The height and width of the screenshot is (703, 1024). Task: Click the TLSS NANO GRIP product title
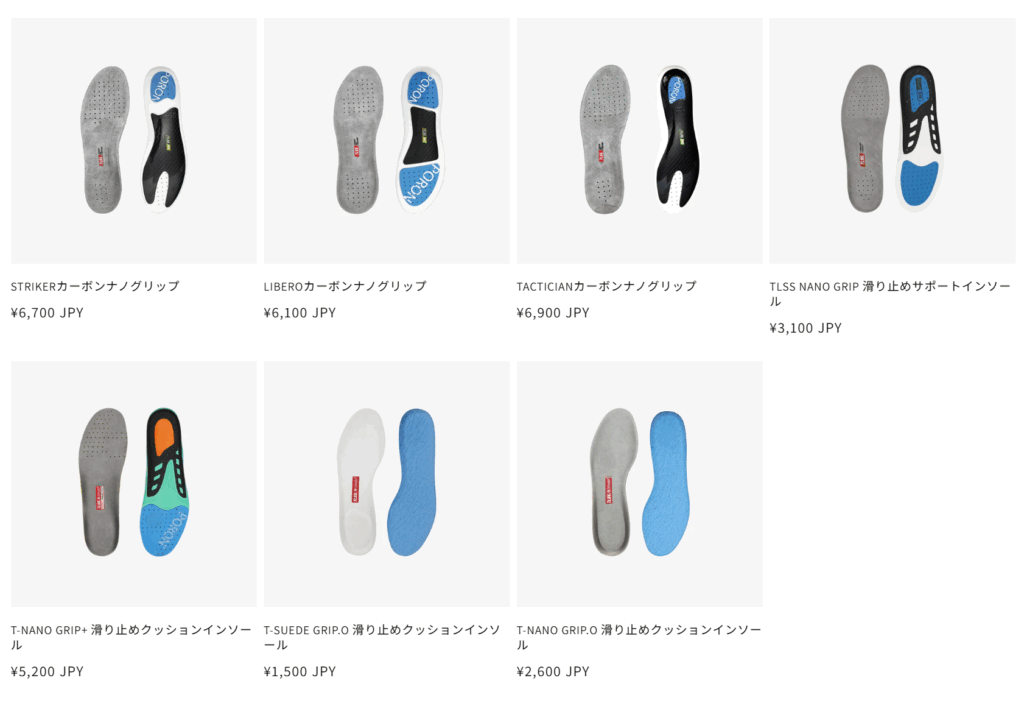coord(889,294)
